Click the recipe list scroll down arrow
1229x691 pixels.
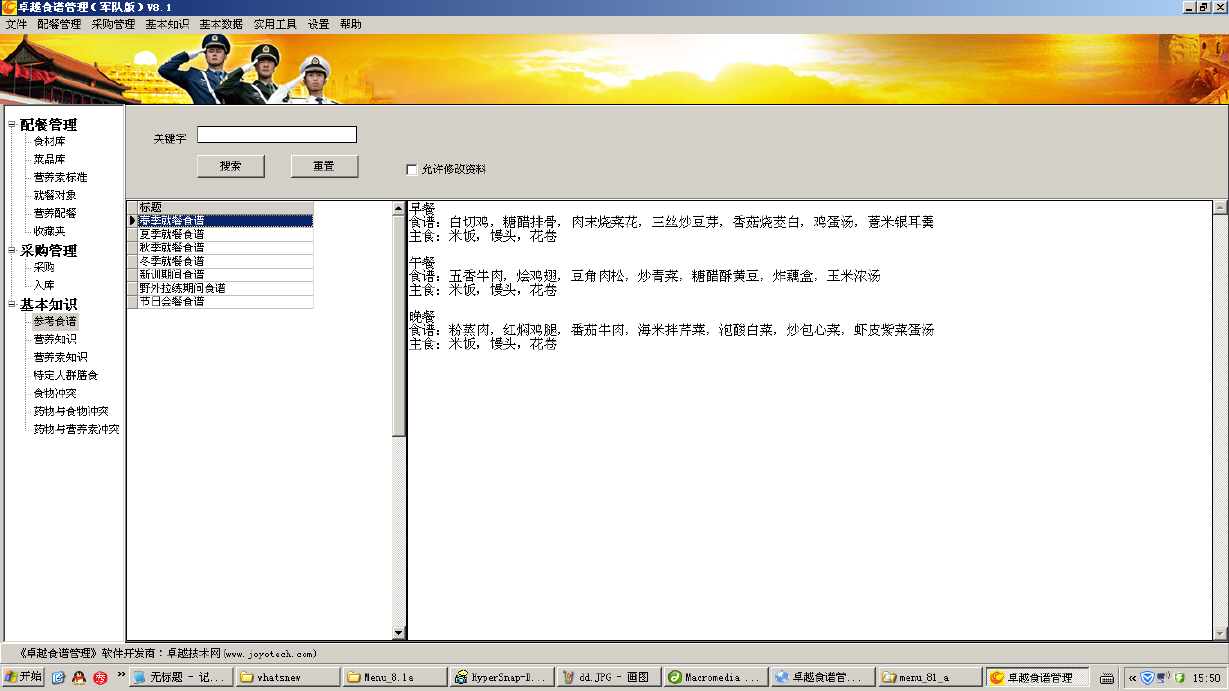point(399,632)
